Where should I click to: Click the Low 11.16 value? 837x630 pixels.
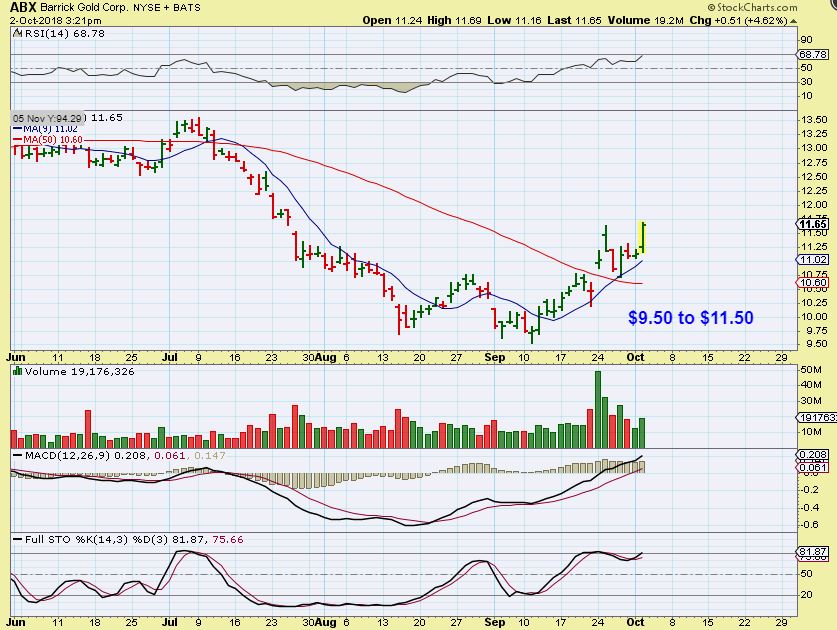515,20
